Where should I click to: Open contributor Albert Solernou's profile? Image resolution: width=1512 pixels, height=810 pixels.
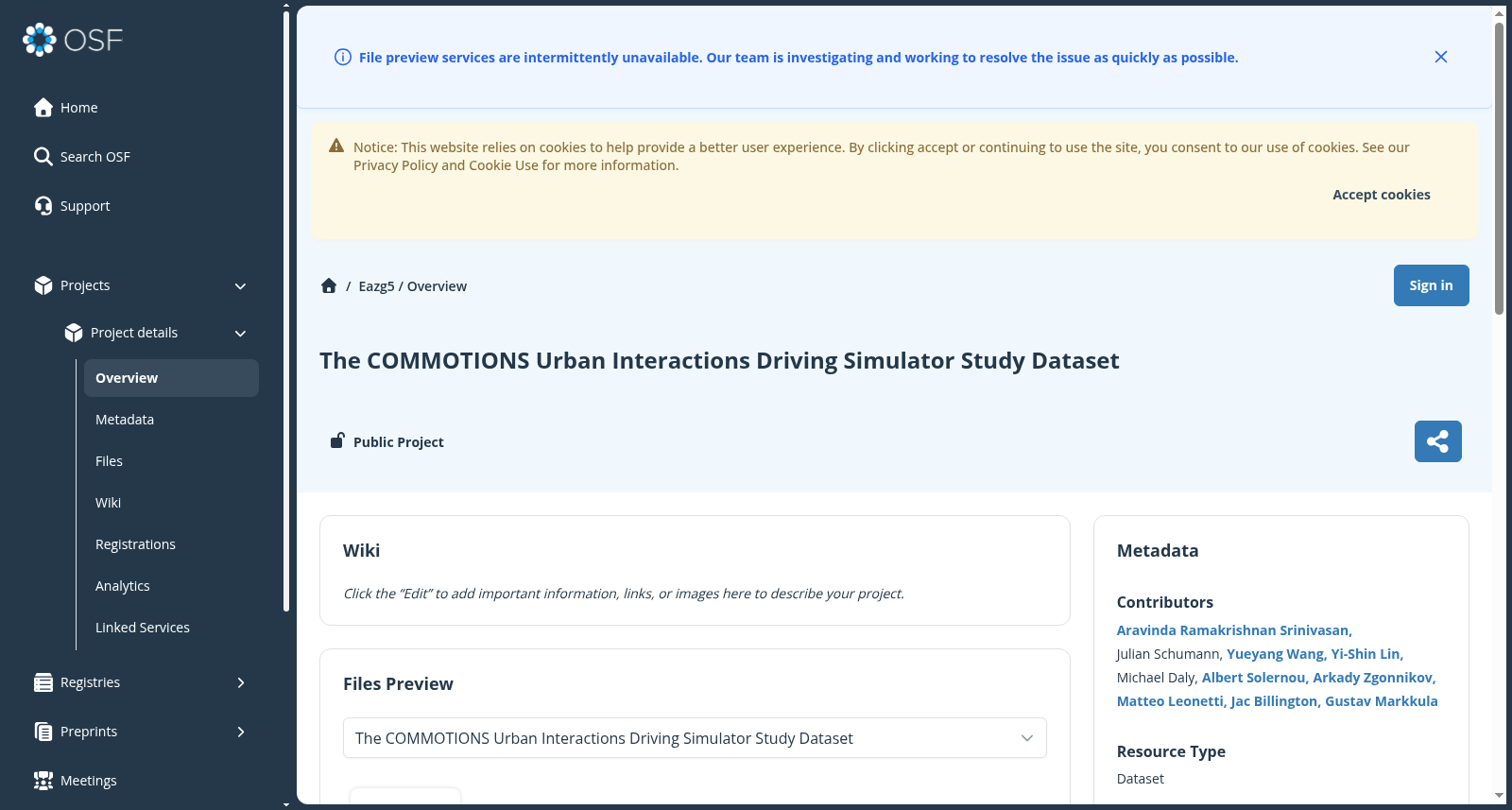(x=1253, y=678)
